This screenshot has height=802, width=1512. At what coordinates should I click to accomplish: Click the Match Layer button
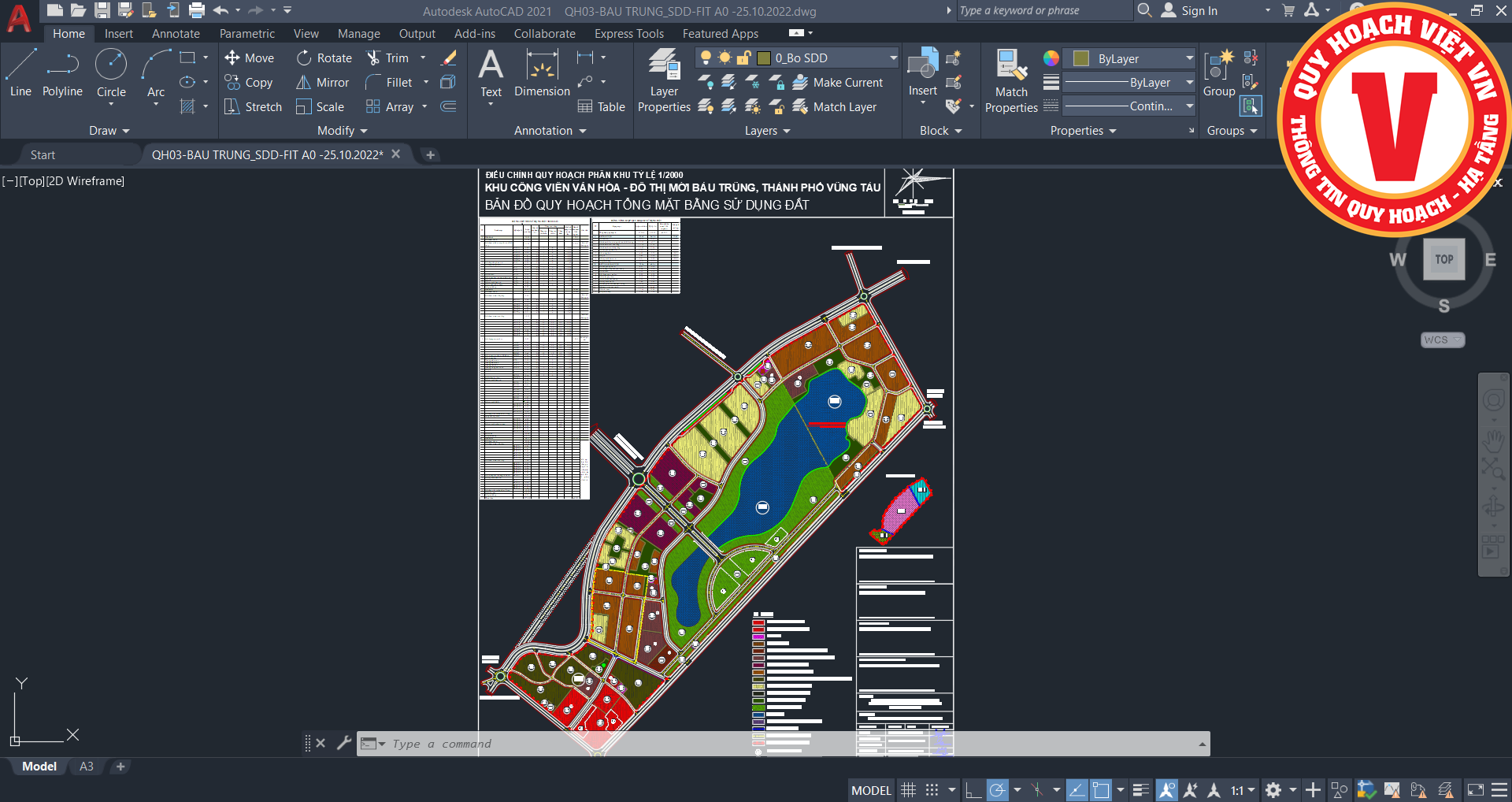pos(835,107)
